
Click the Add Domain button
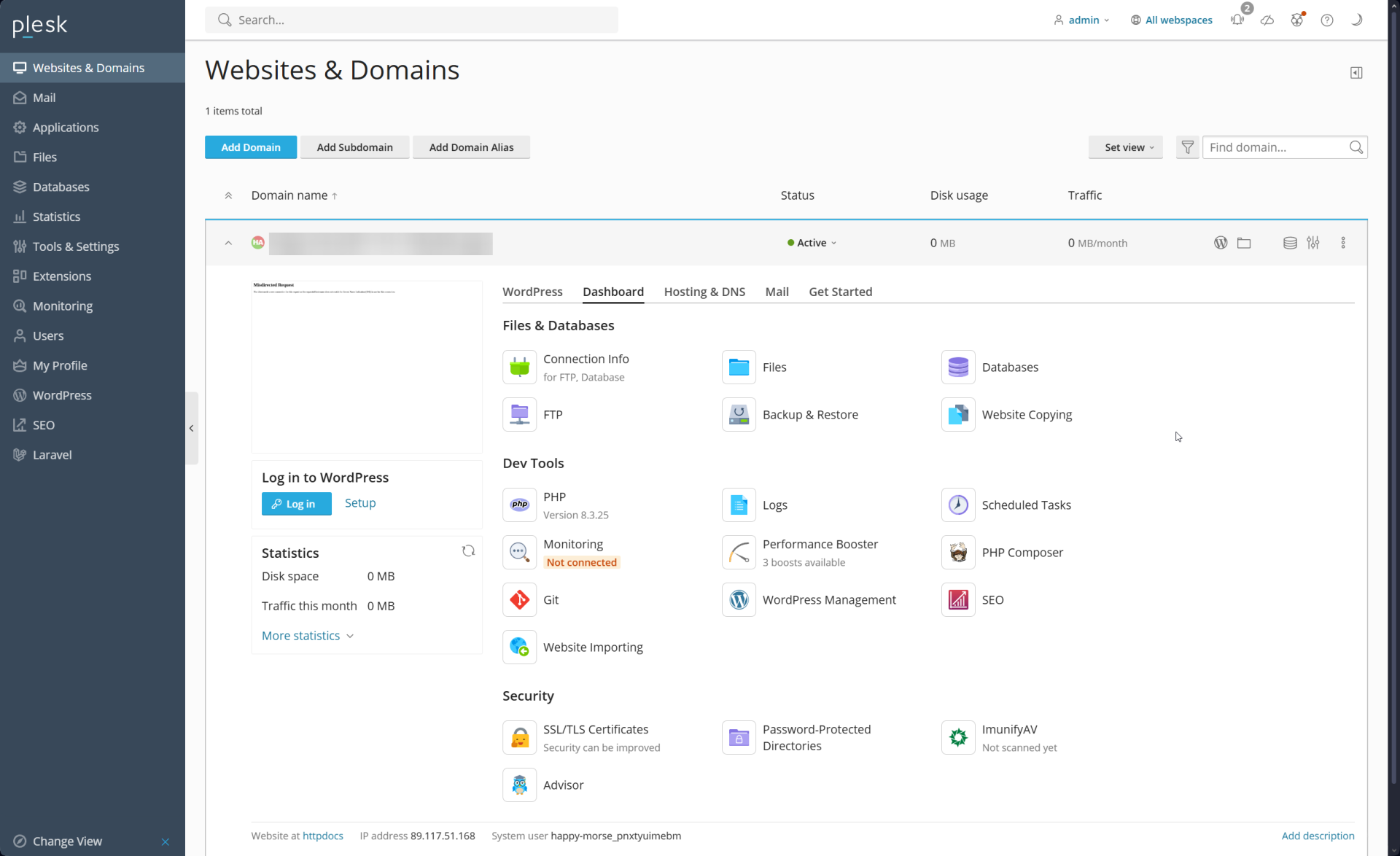[x=251, y=147]
